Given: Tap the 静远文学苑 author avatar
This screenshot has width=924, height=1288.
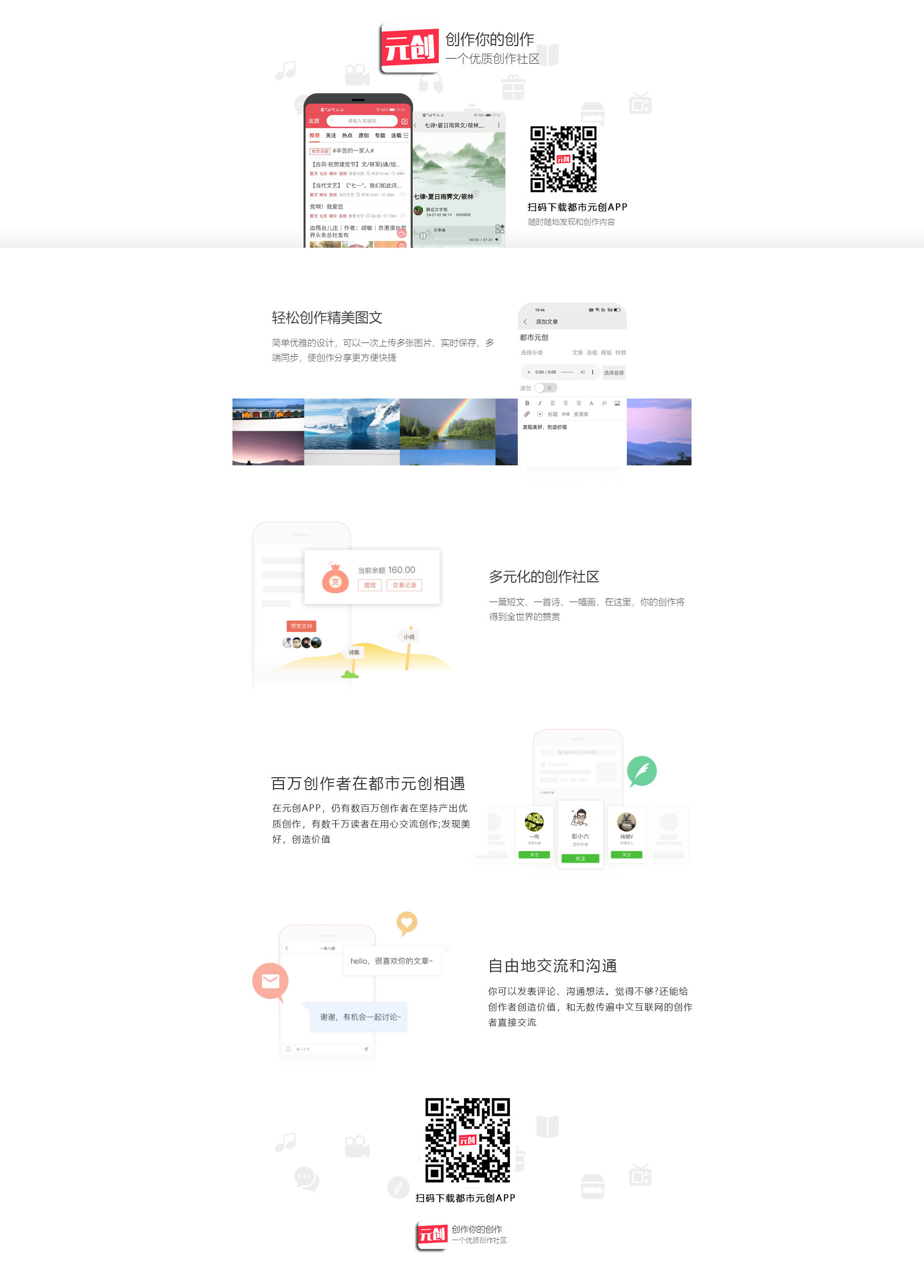Looking at the screenshot, I should (x=419, y=211).
